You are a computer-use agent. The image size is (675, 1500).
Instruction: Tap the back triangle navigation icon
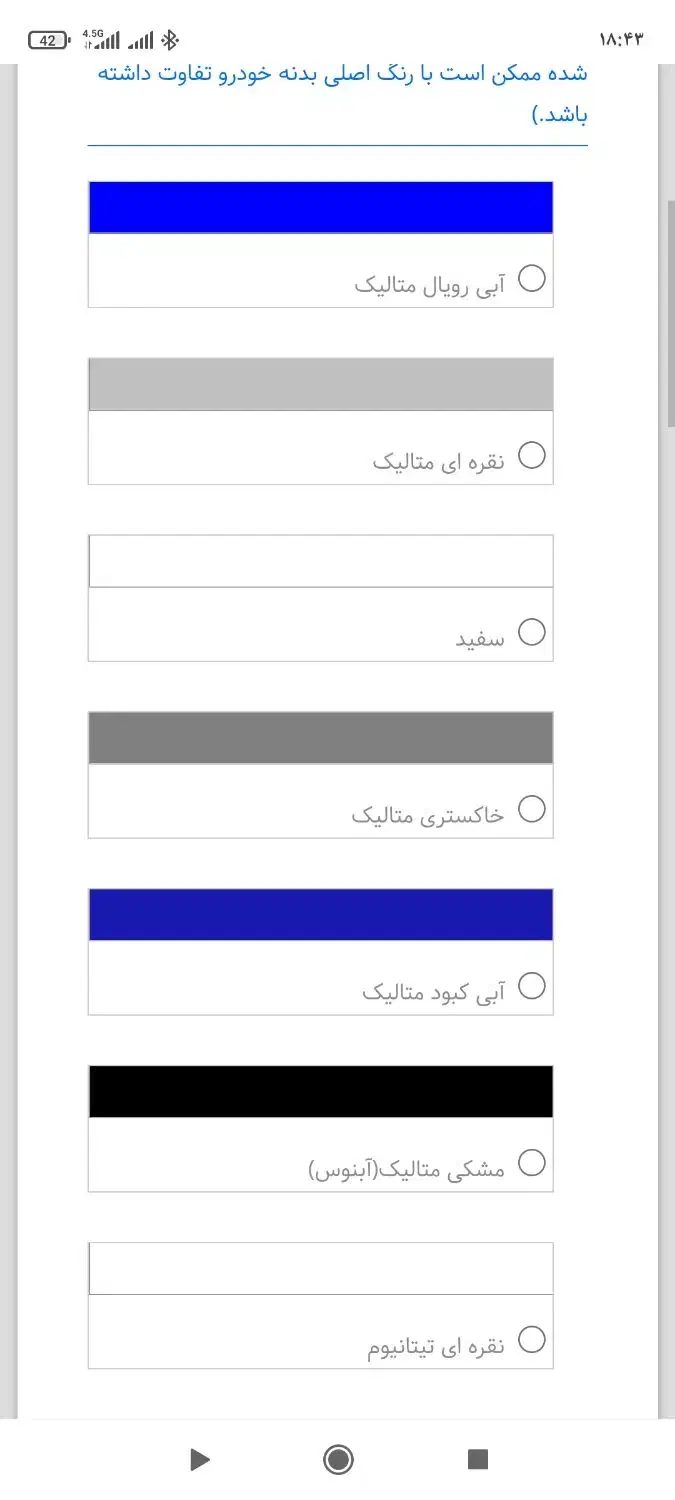pos(199,1460)
